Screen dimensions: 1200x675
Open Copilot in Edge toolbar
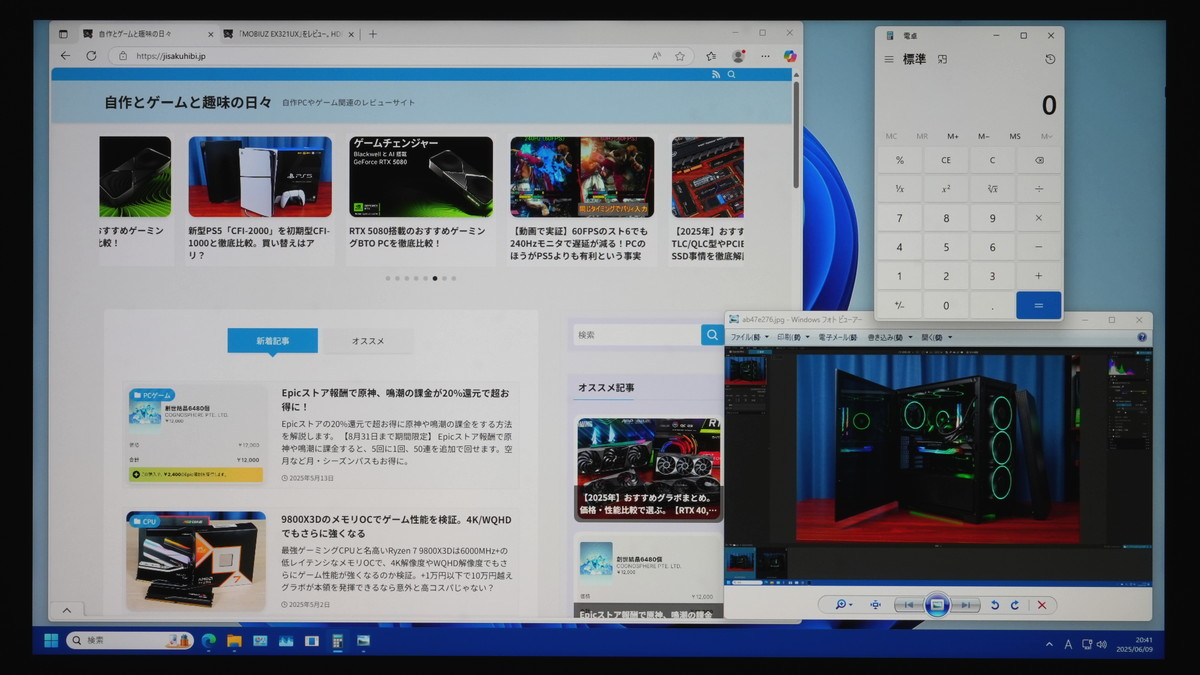(789, 56)
